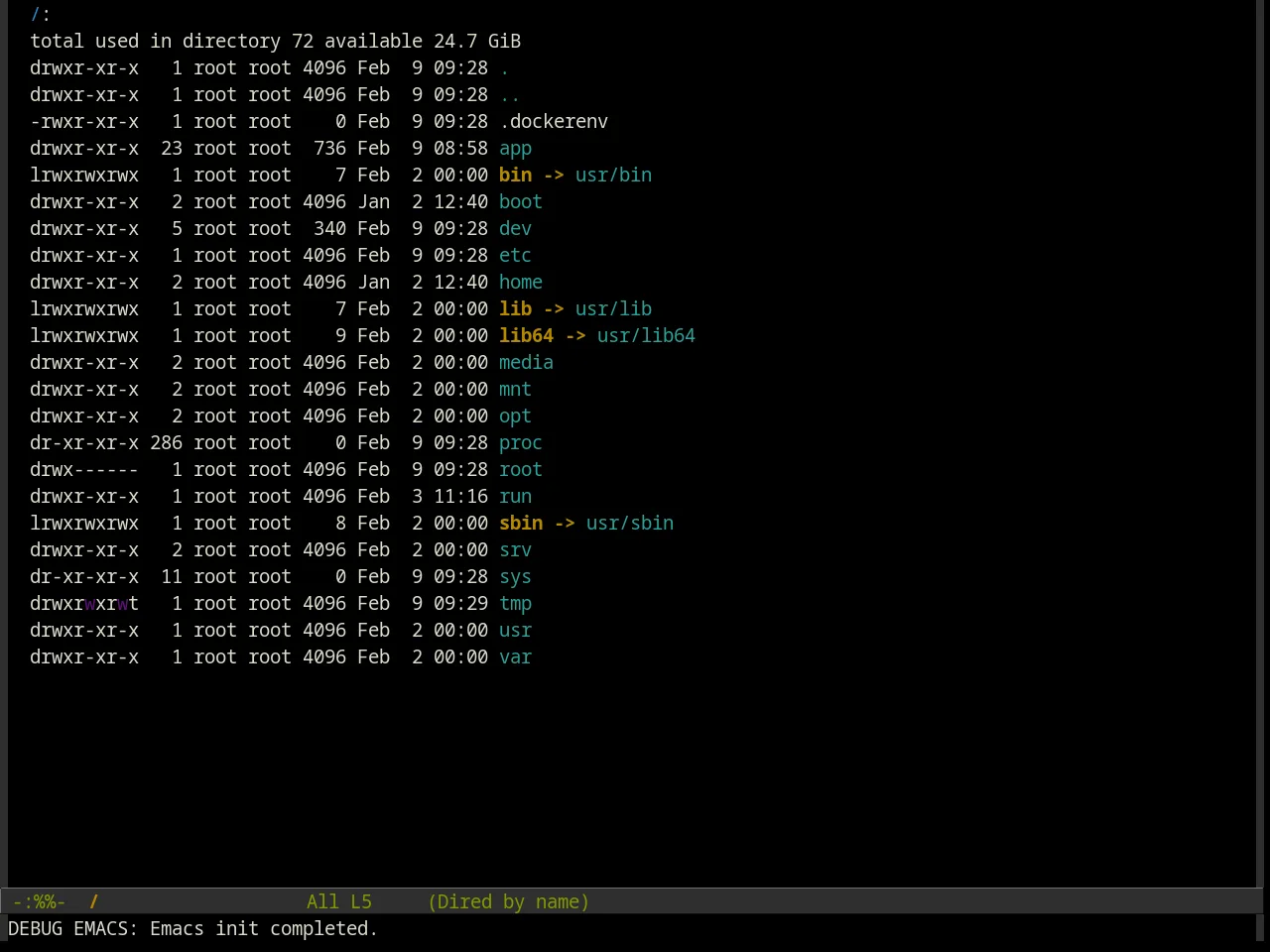Screen dimensions: 1270x952
Task: Open the tmp directory
Action: [x=515, y=603]
